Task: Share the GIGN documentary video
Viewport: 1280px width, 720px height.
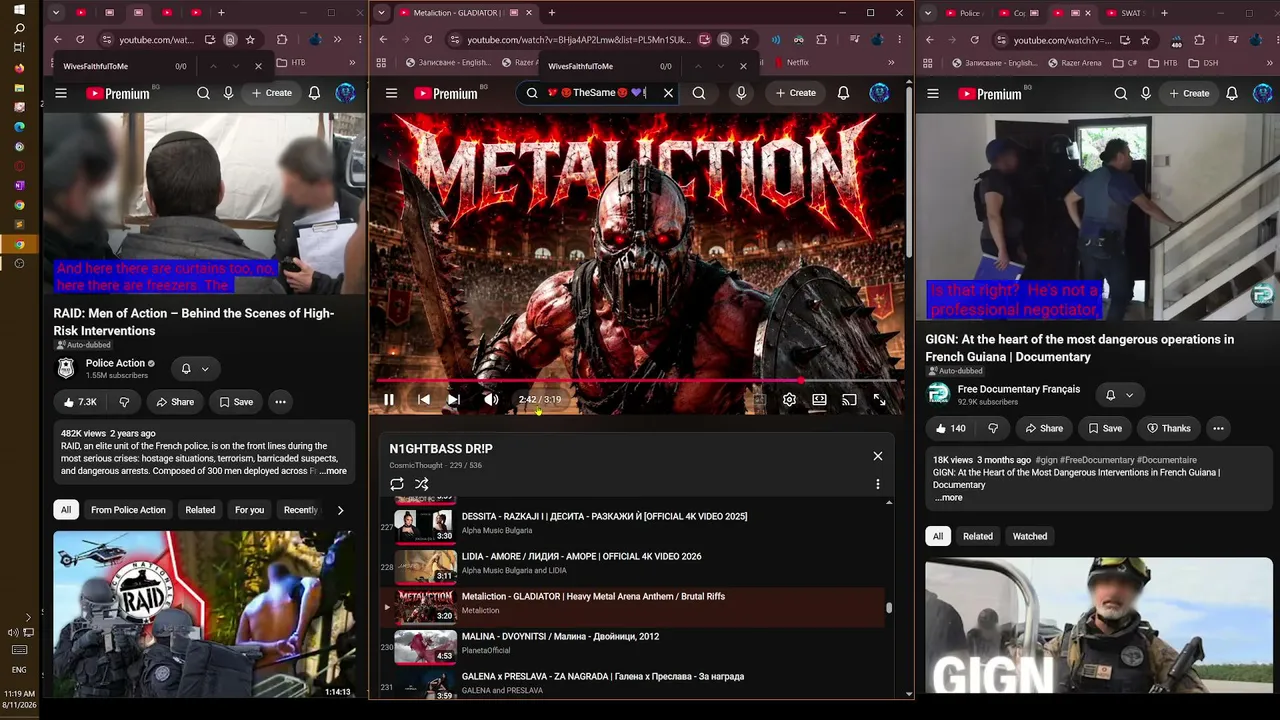Action: tap(1044, 428)
